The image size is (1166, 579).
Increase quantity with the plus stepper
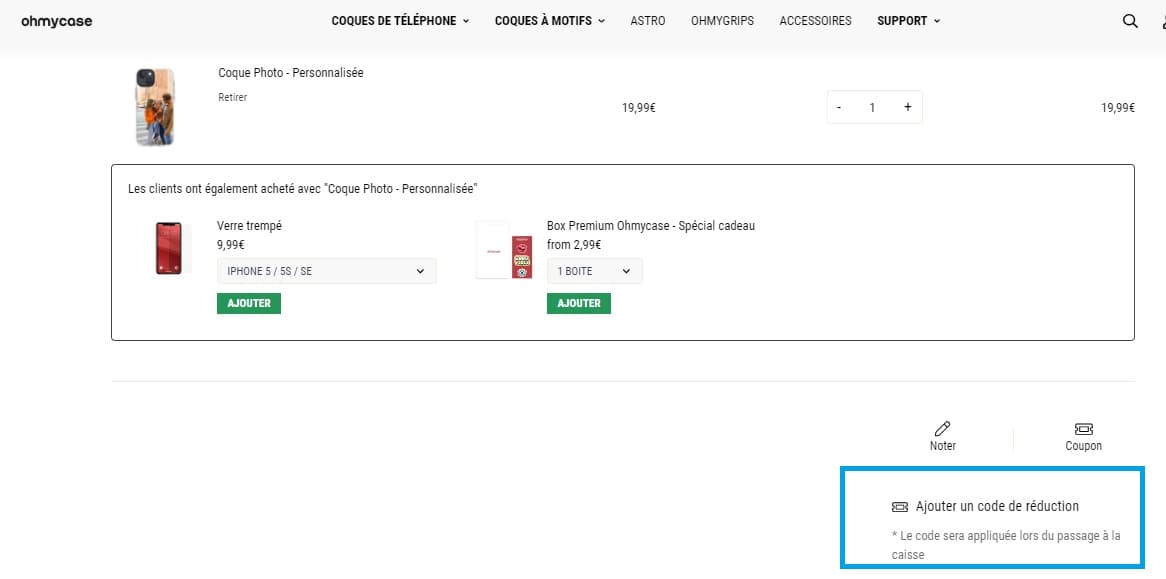[907, 106]
